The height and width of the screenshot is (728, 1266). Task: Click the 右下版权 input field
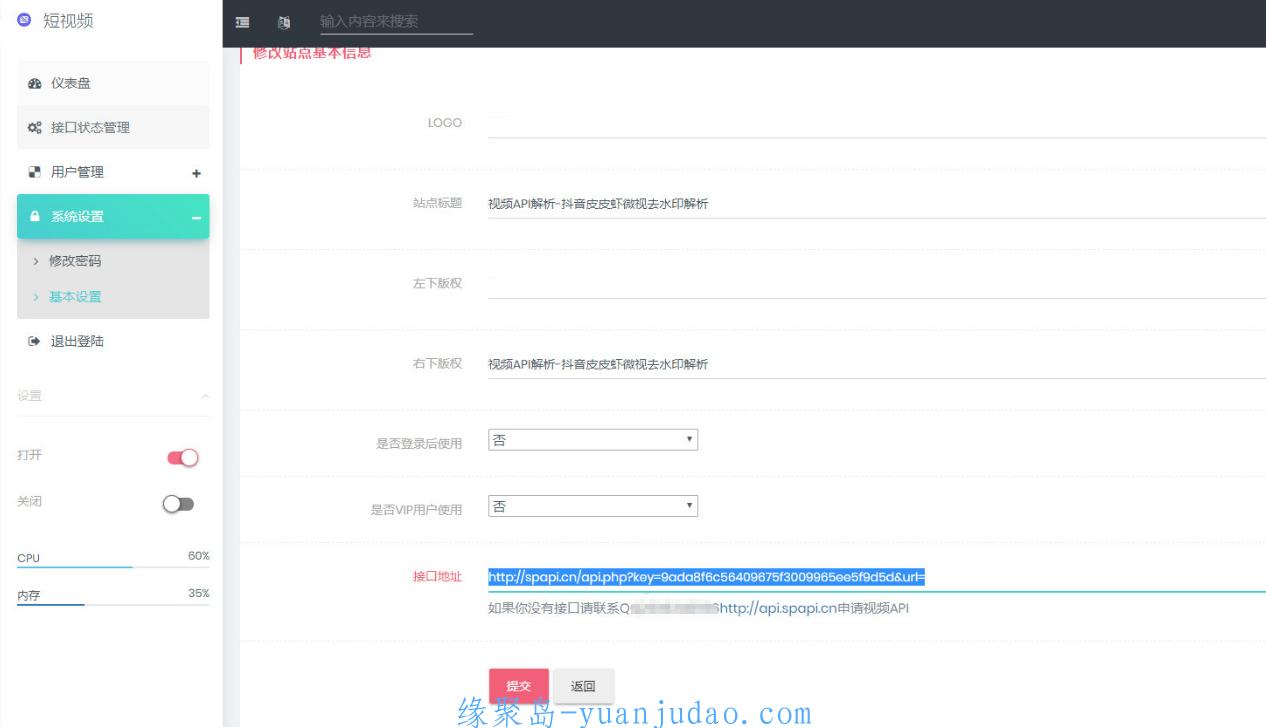[877, 364]
